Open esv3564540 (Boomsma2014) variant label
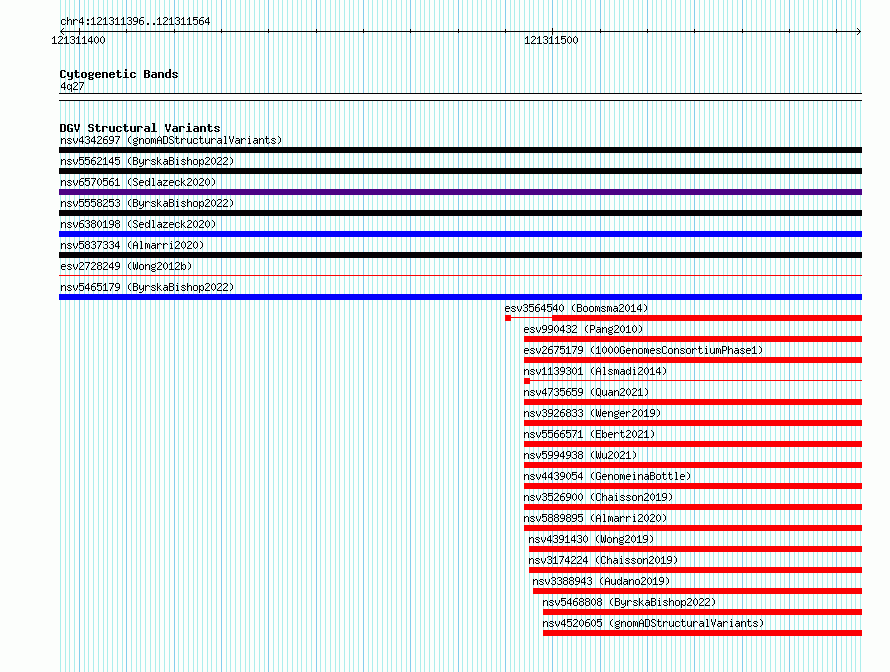This screenshot has height=672, width=890. pos(576,308)
